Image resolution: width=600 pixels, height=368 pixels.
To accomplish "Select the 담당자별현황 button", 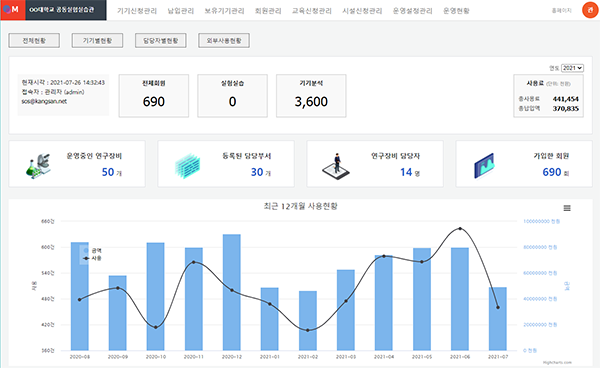I will pyautogui.click(x=161, y=41).
